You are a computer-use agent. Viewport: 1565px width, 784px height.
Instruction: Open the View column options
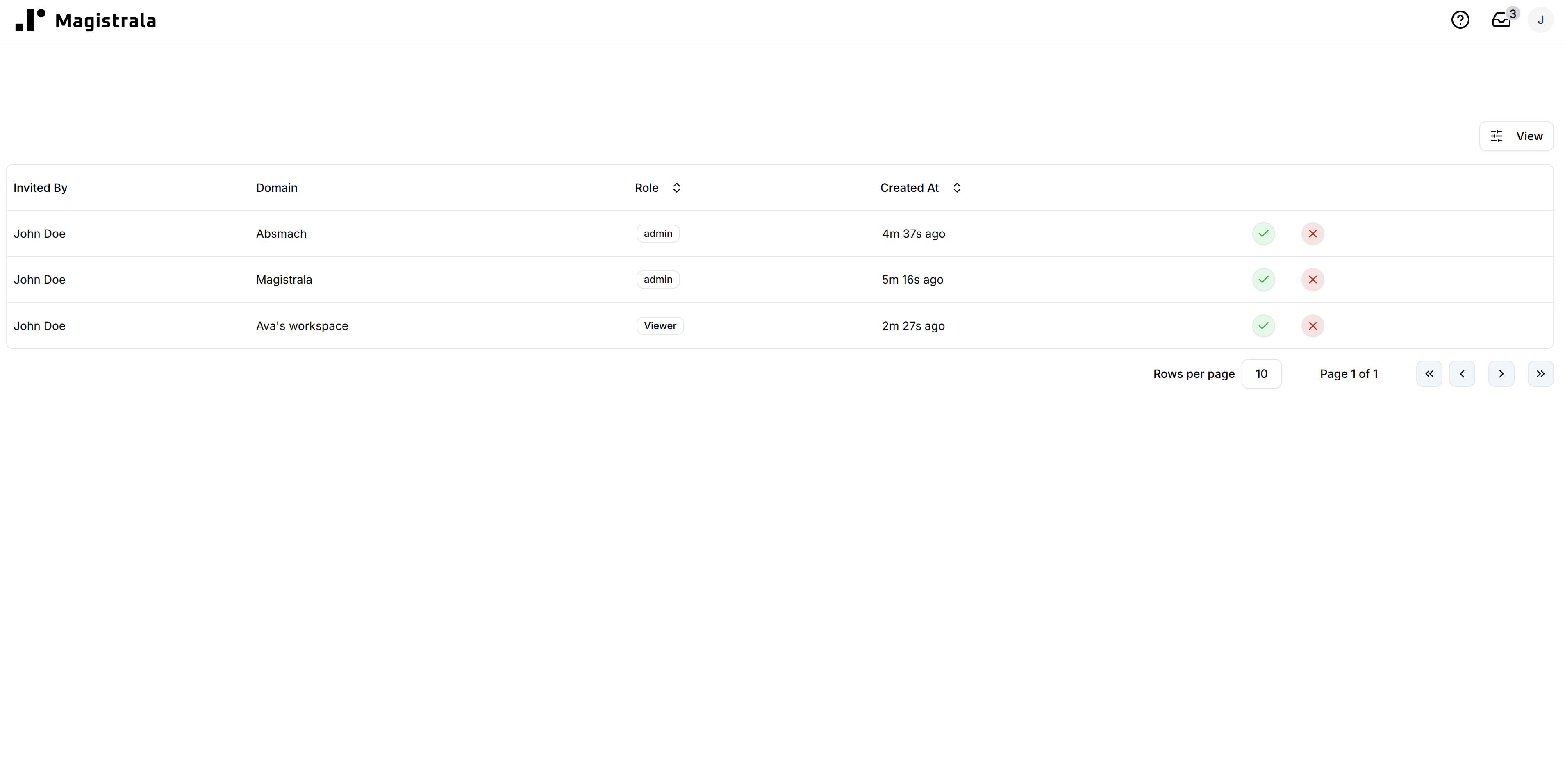tap(1516, 136)
